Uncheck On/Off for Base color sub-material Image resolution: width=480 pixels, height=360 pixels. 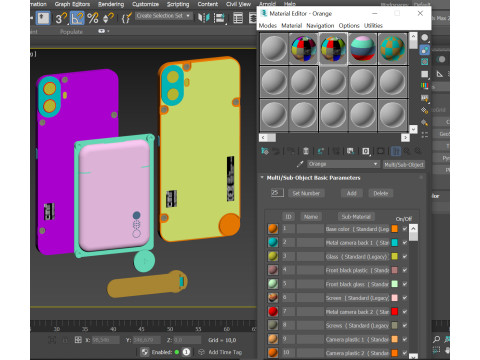tap(405, 229)
